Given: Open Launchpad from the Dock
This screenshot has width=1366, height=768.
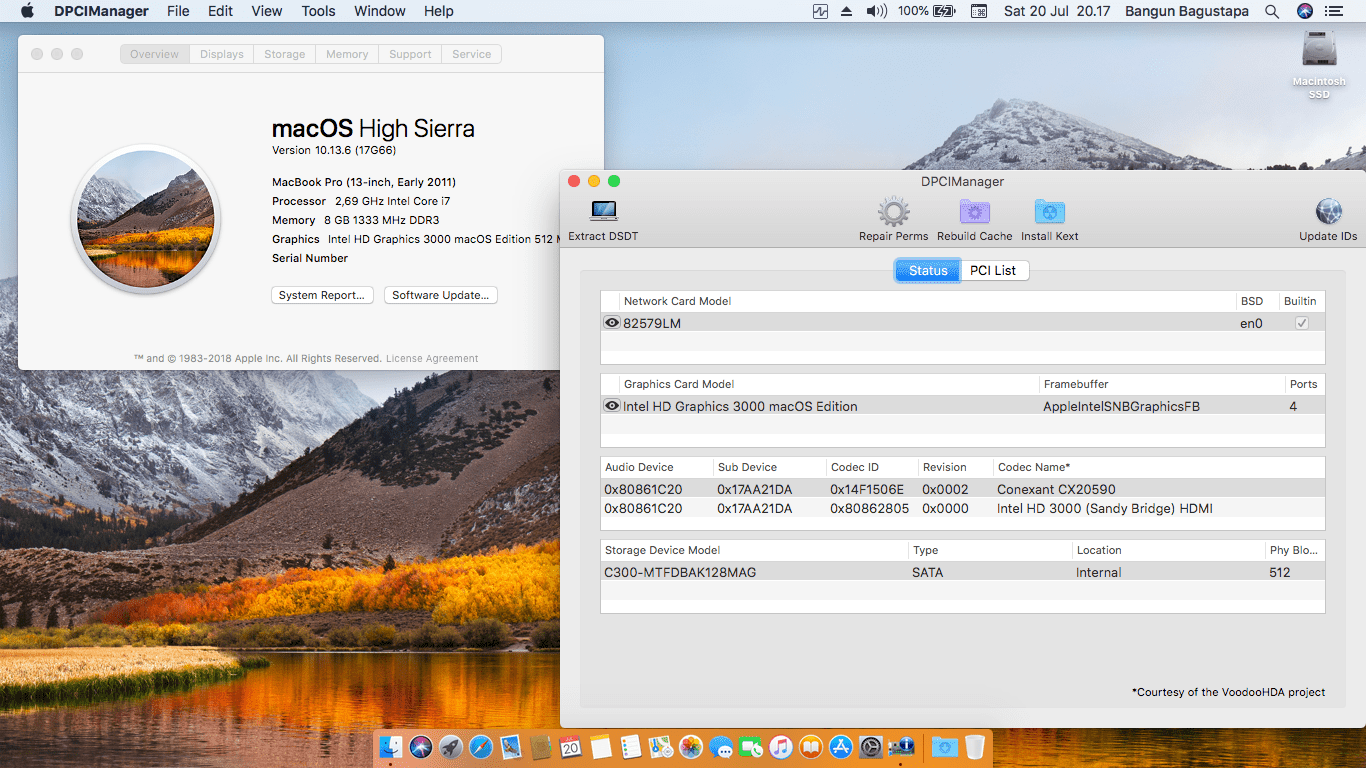Looking at the screenshot, I should tap(450, 747).
